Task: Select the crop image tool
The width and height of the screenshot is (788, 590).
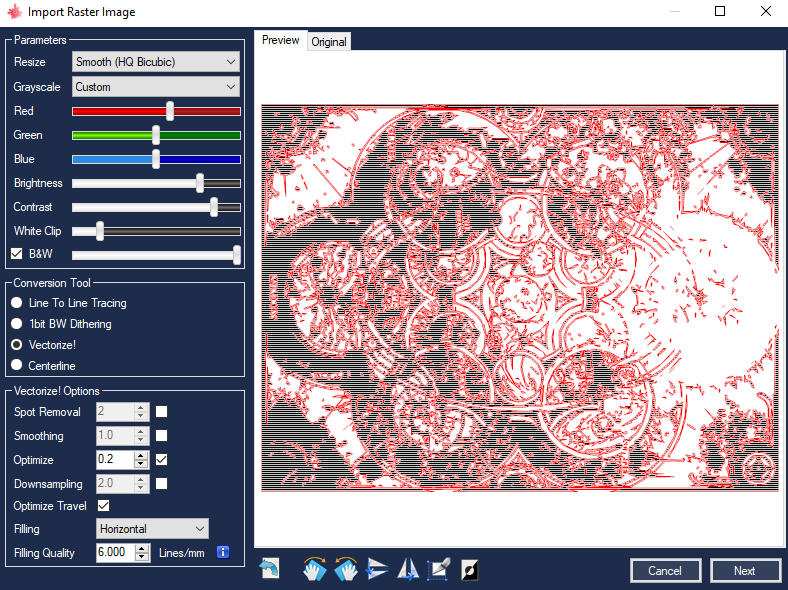Action: click(439, 569)
